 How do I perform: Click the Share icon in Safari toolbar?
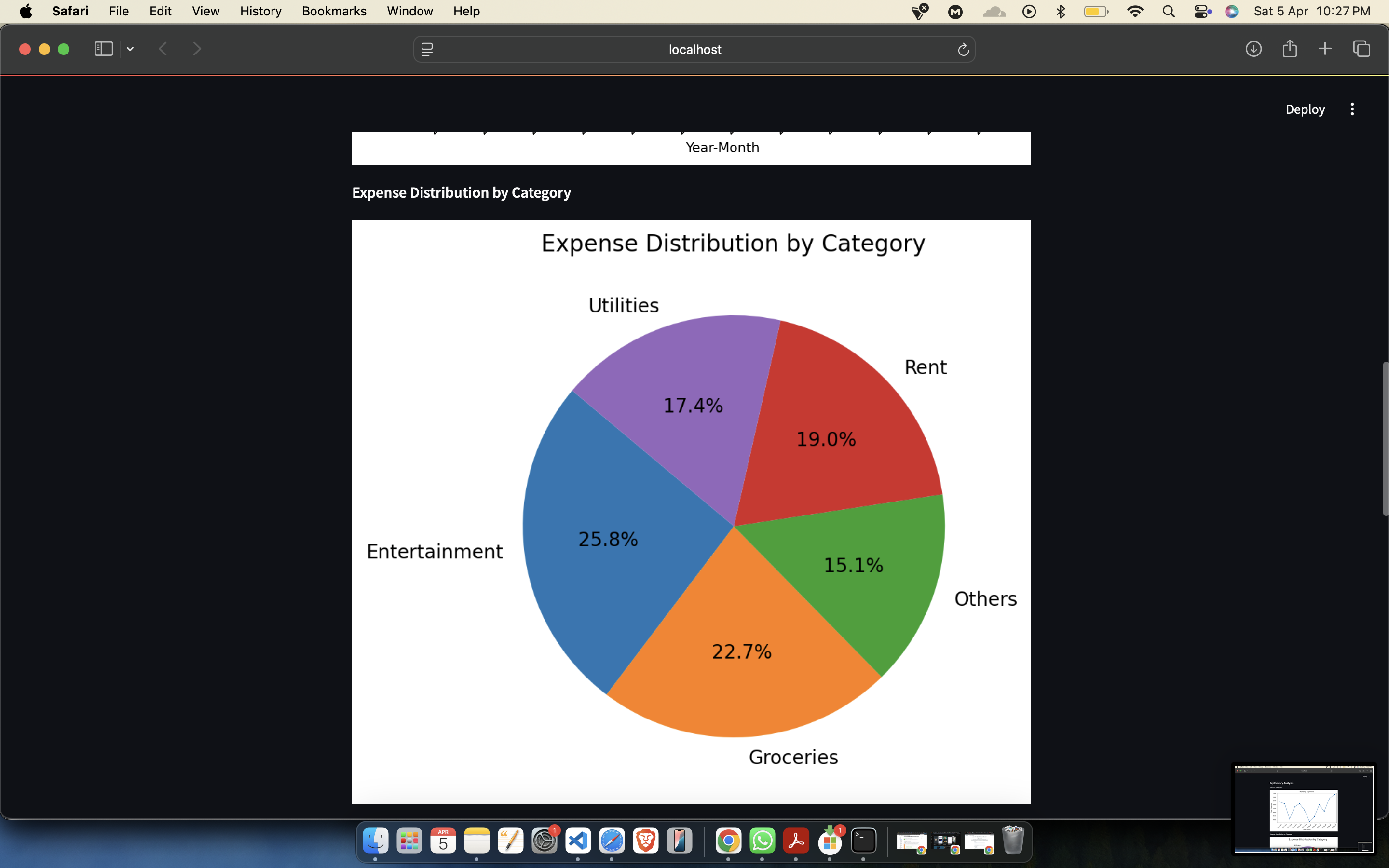[1289, 49]
